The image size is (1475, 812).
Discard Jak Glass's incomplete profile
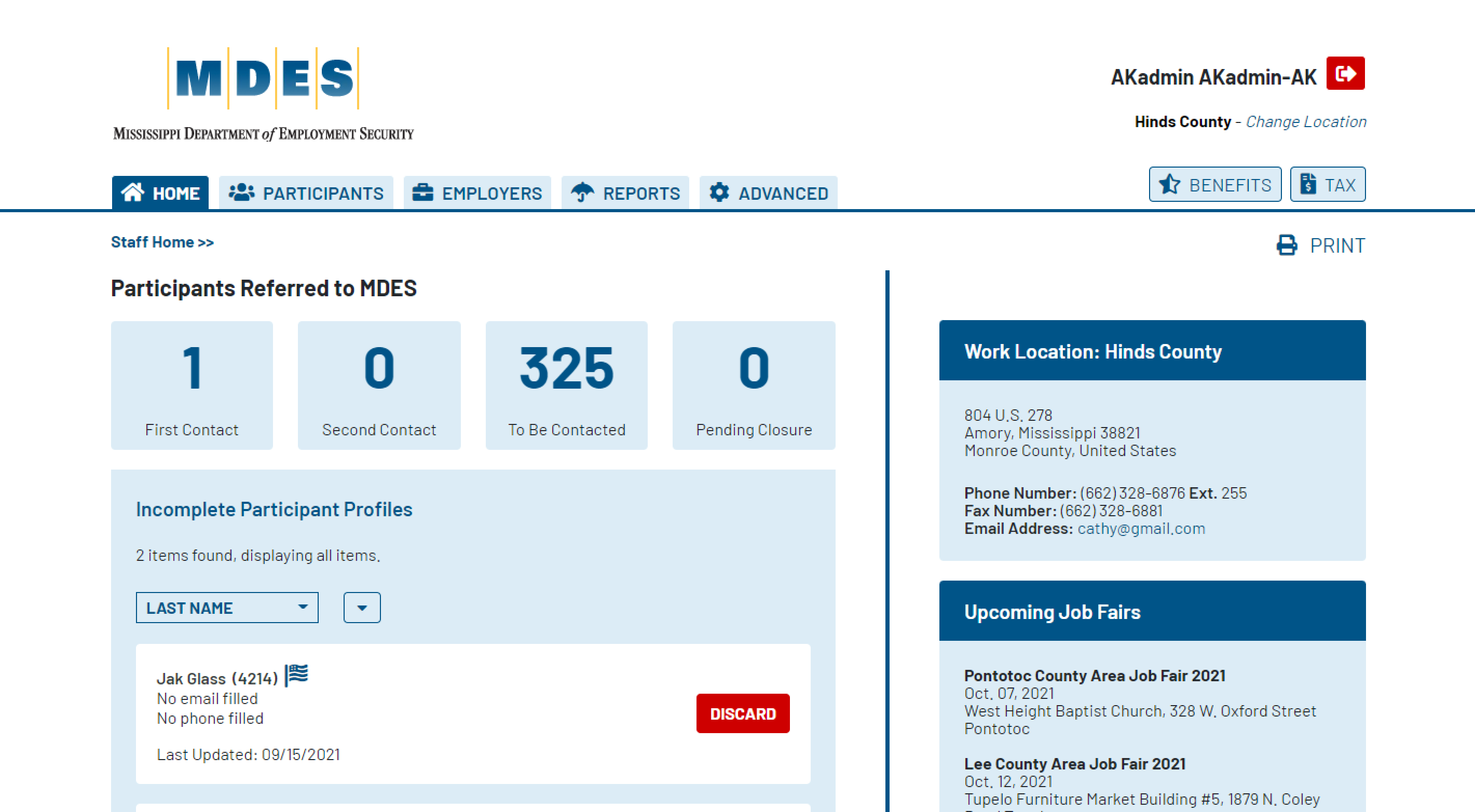pos(743,713)
